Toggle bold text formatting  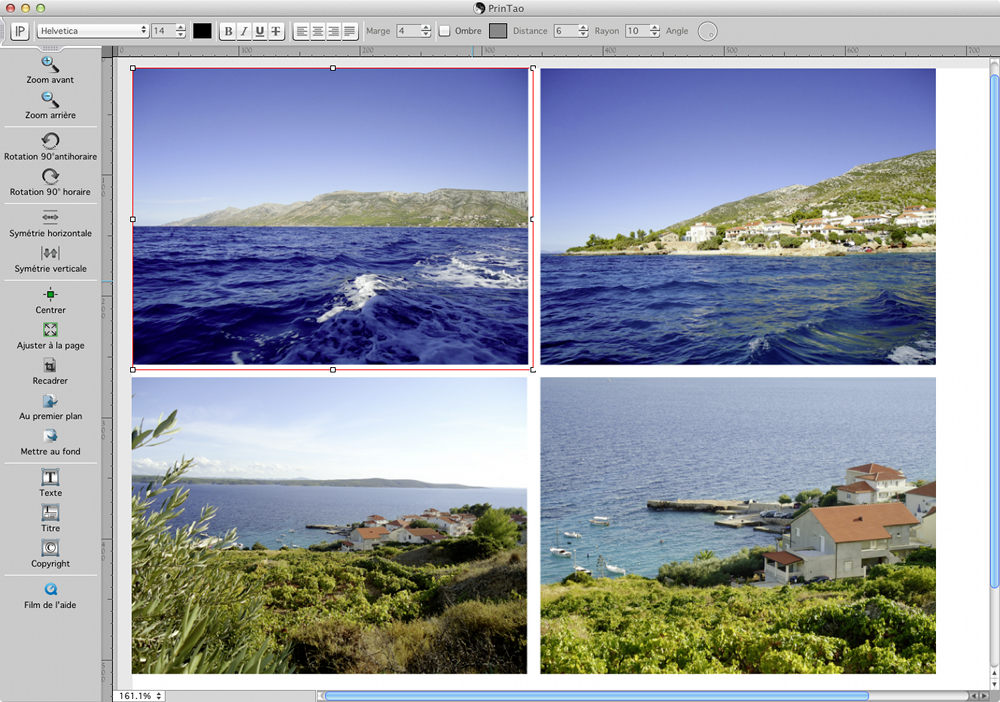(x=228, y=31)
